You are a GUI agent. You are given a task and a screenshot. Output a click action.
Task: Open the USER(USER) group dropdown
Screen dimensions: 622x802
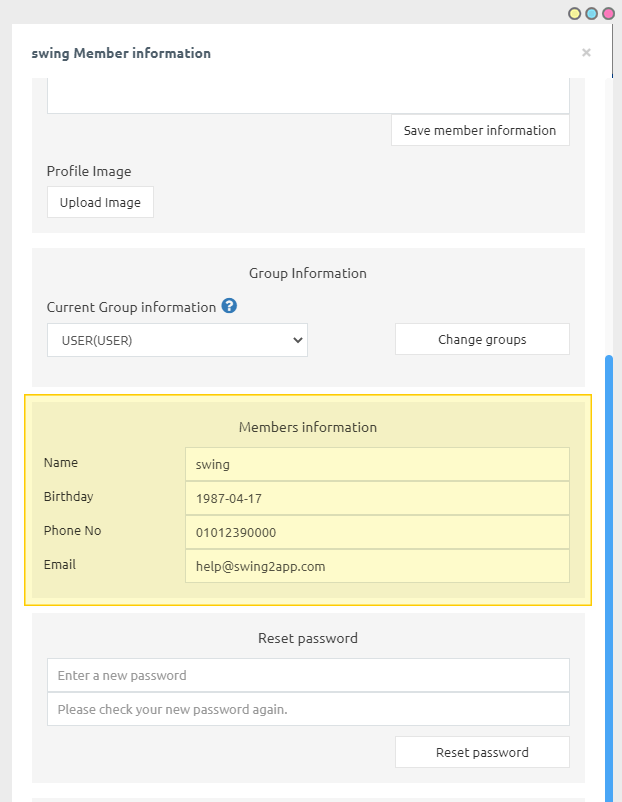(x=177, y=340)
